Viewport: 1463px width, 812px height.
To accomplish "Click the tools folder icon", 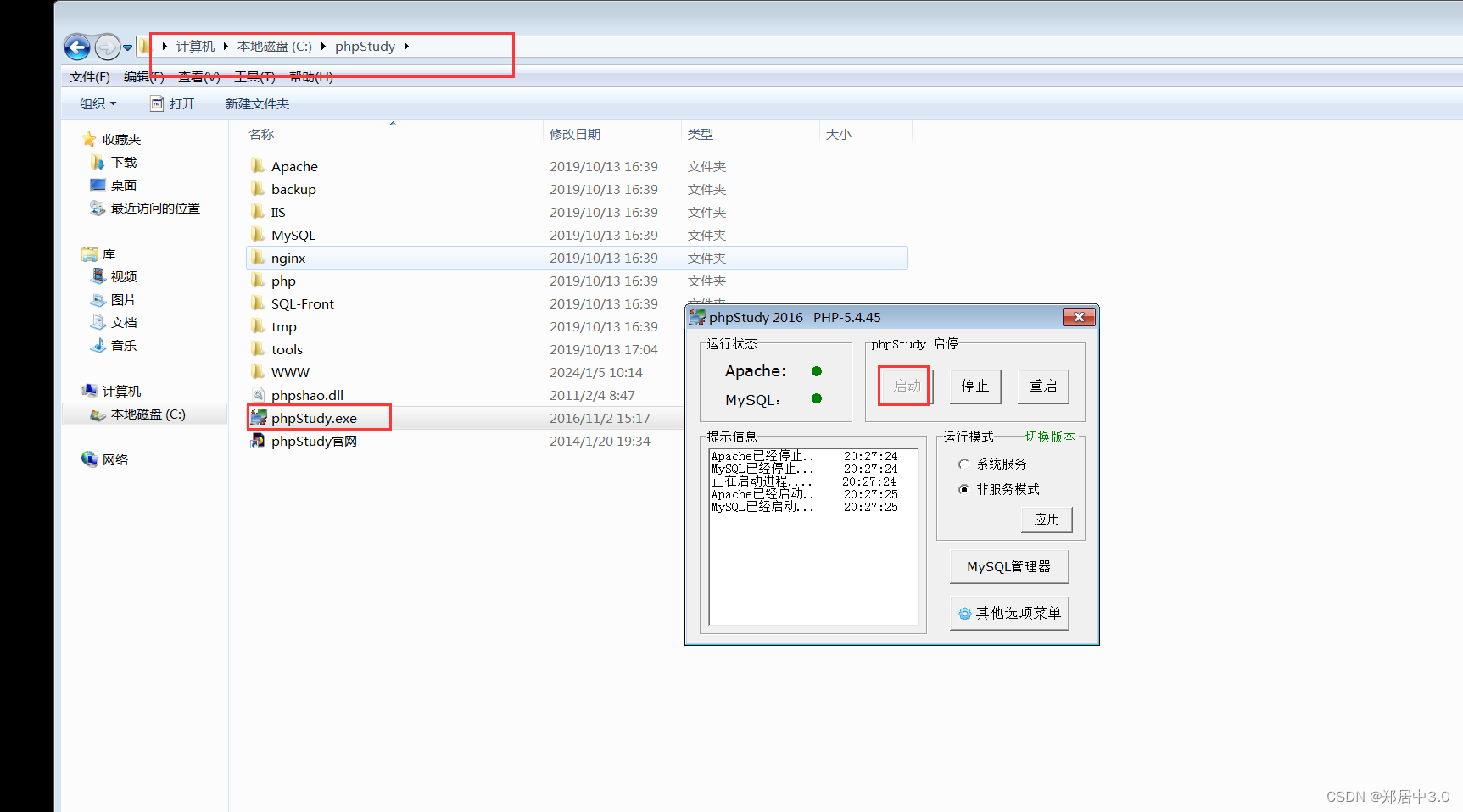I will coord(258,348).
